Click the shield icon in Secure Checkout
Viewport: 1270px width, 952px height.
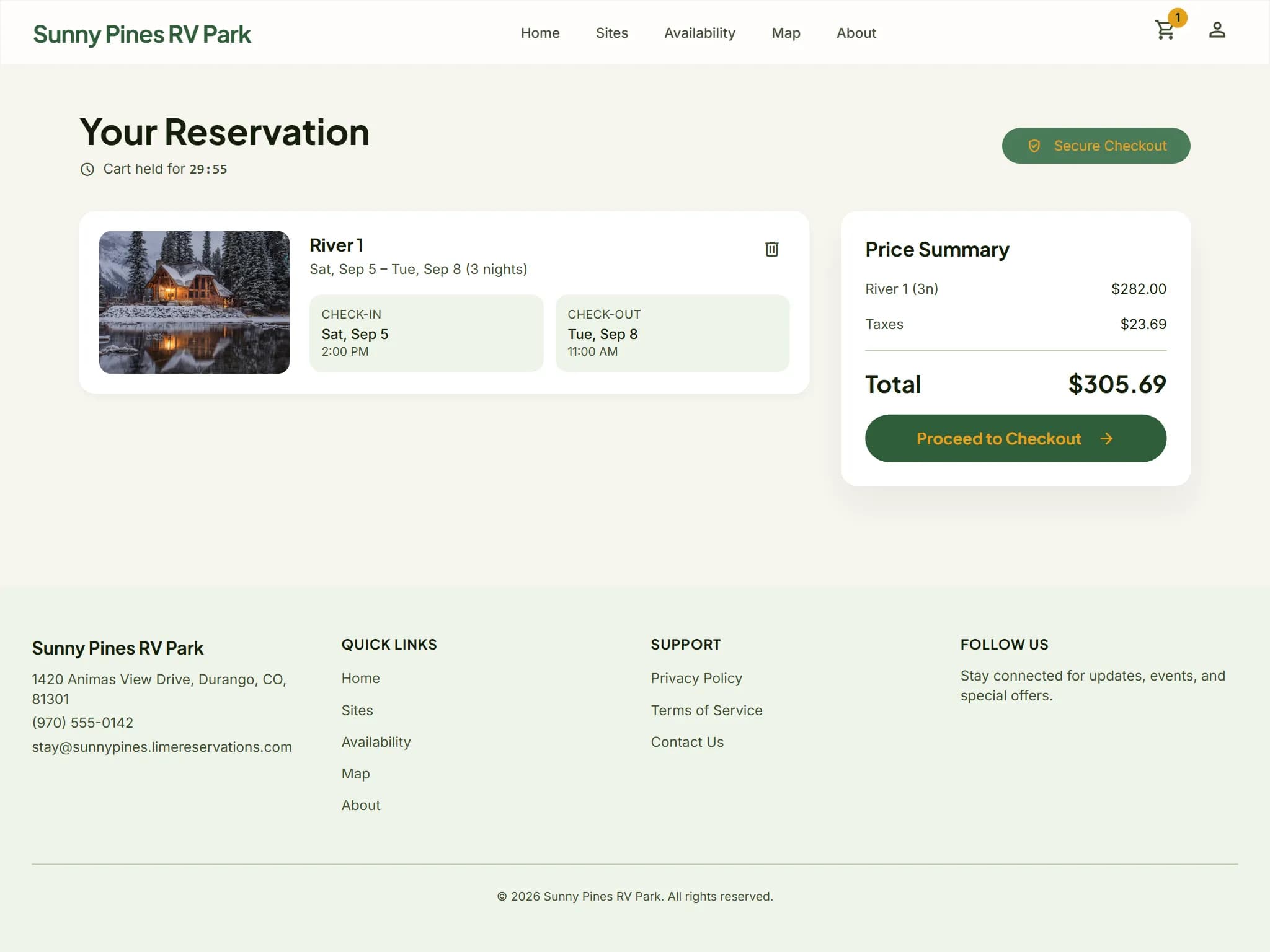(1034, 146)
